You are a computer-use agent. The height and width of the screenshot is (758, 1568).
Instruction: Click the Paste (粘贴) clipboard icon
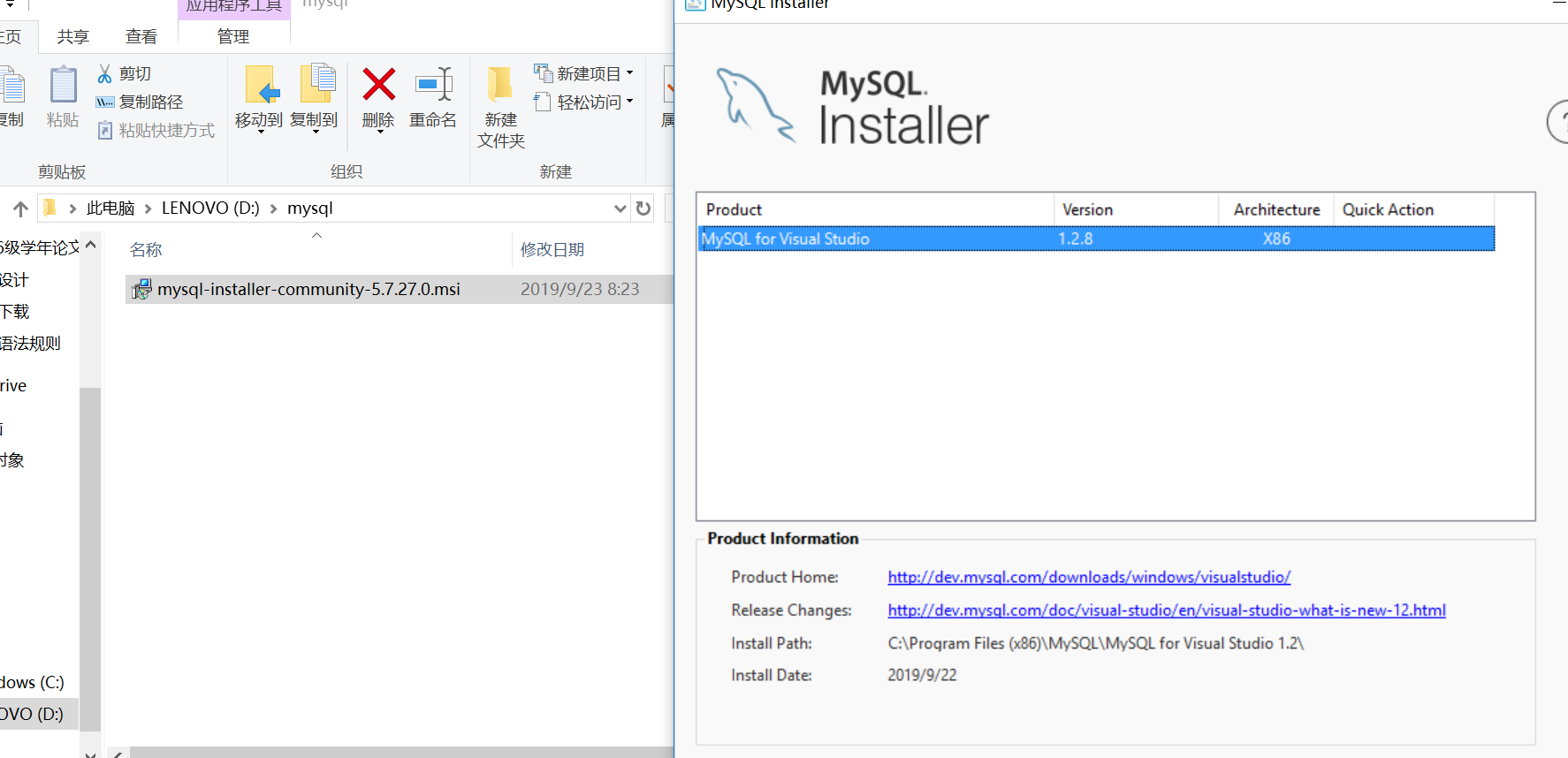click(63, 86)
